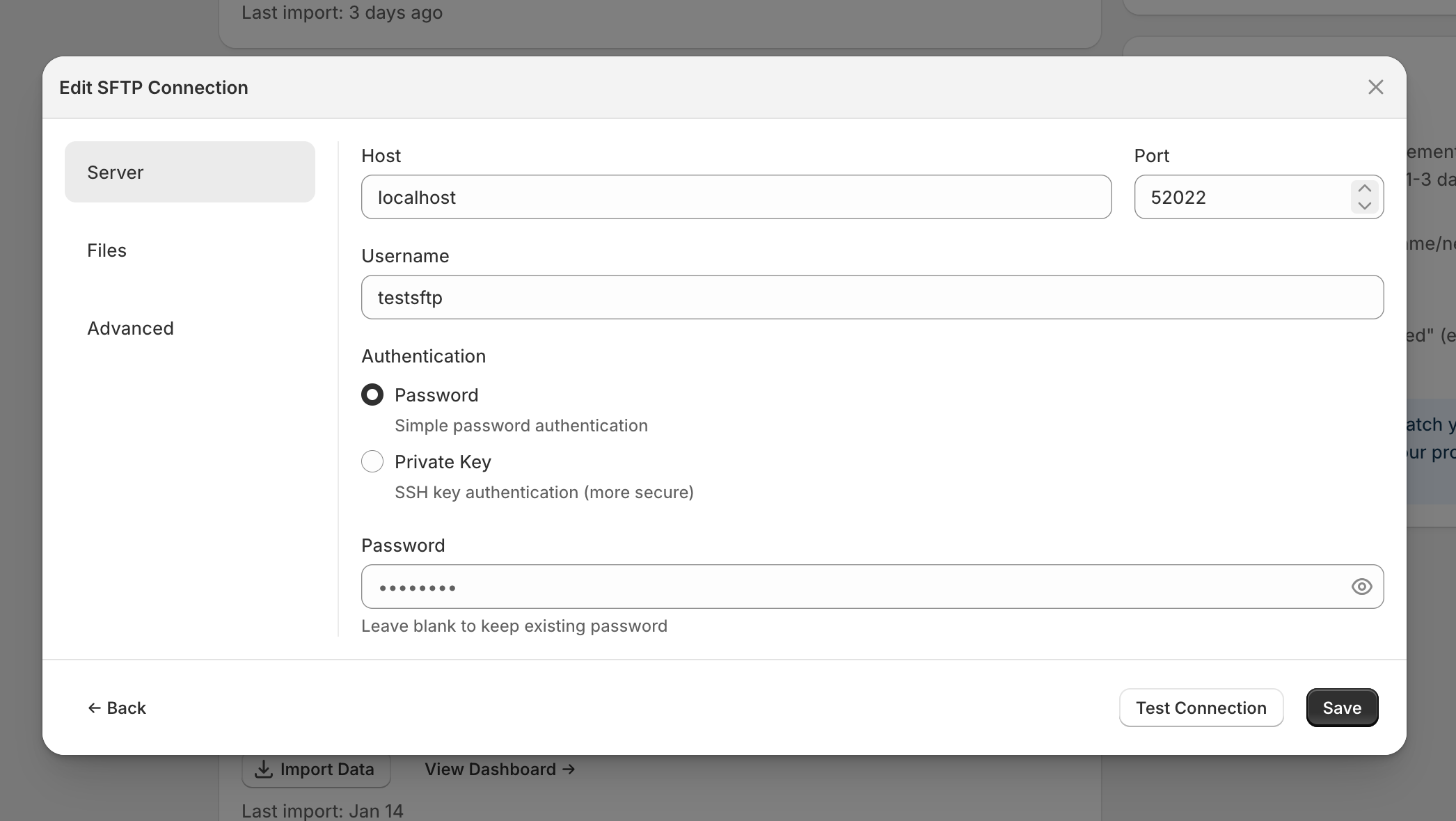Image resolution: width=1456 pixels, height=821 pixels.
Task: Increment the port number using the stepper
Action: tap(1365, 188)
